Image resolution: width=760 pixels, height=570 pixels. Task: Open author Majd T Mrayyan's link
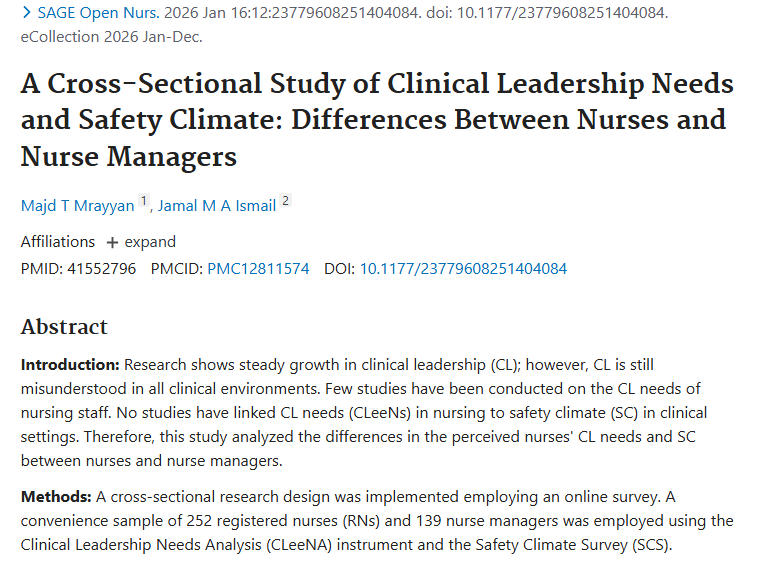77,205
